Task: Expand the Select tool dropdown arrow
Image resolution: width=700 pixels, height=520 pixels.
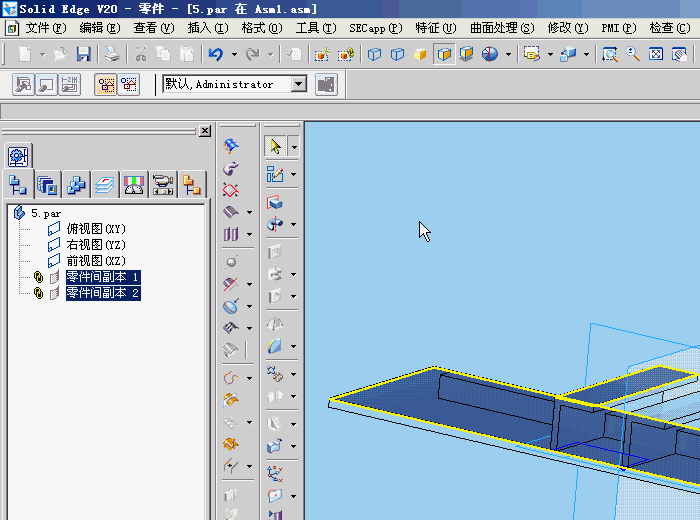Action: click(294, 146)
